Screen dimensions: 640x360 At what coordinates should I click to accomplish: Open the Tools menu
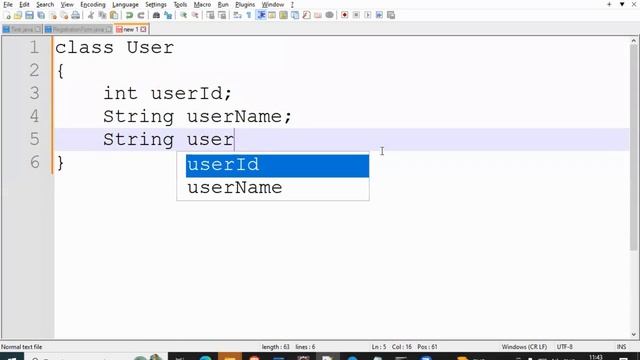pos(180,4)
